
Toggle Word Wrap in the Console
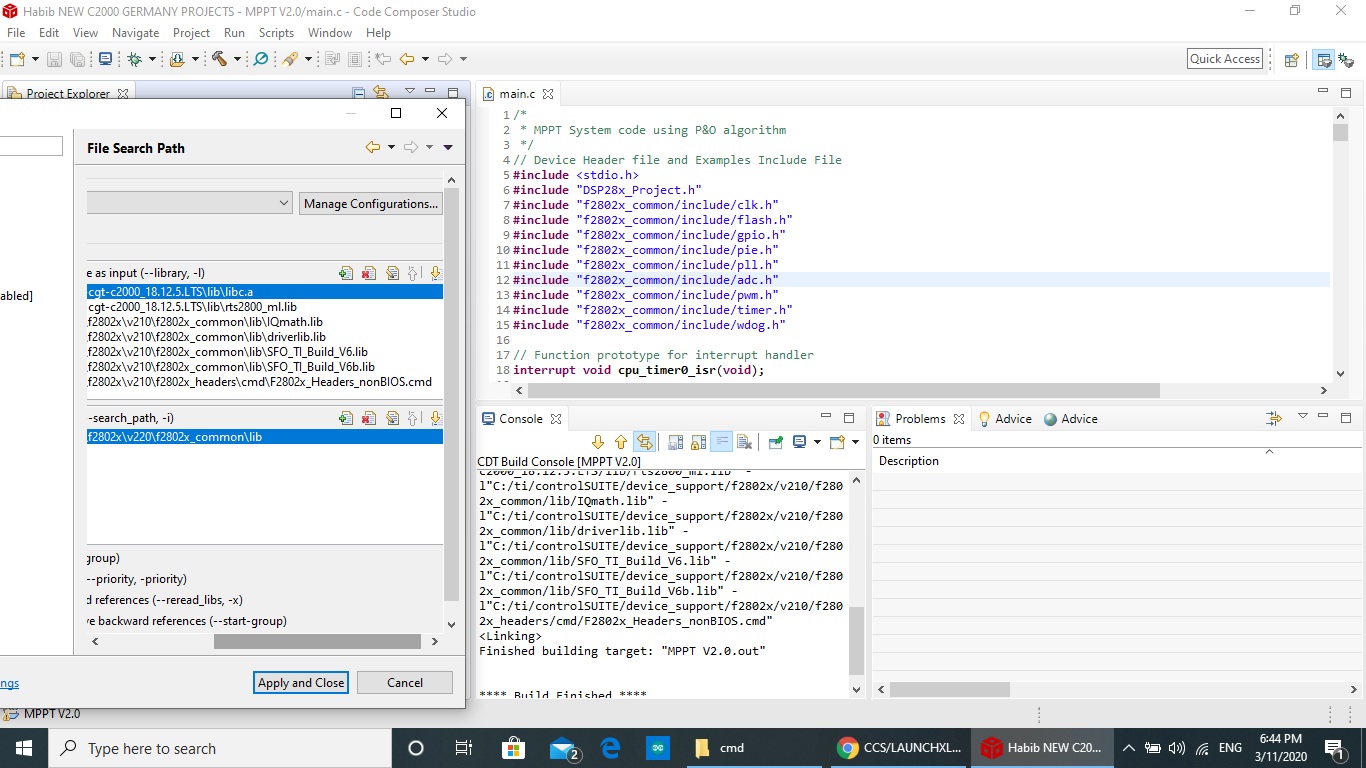tap(721, 442)
